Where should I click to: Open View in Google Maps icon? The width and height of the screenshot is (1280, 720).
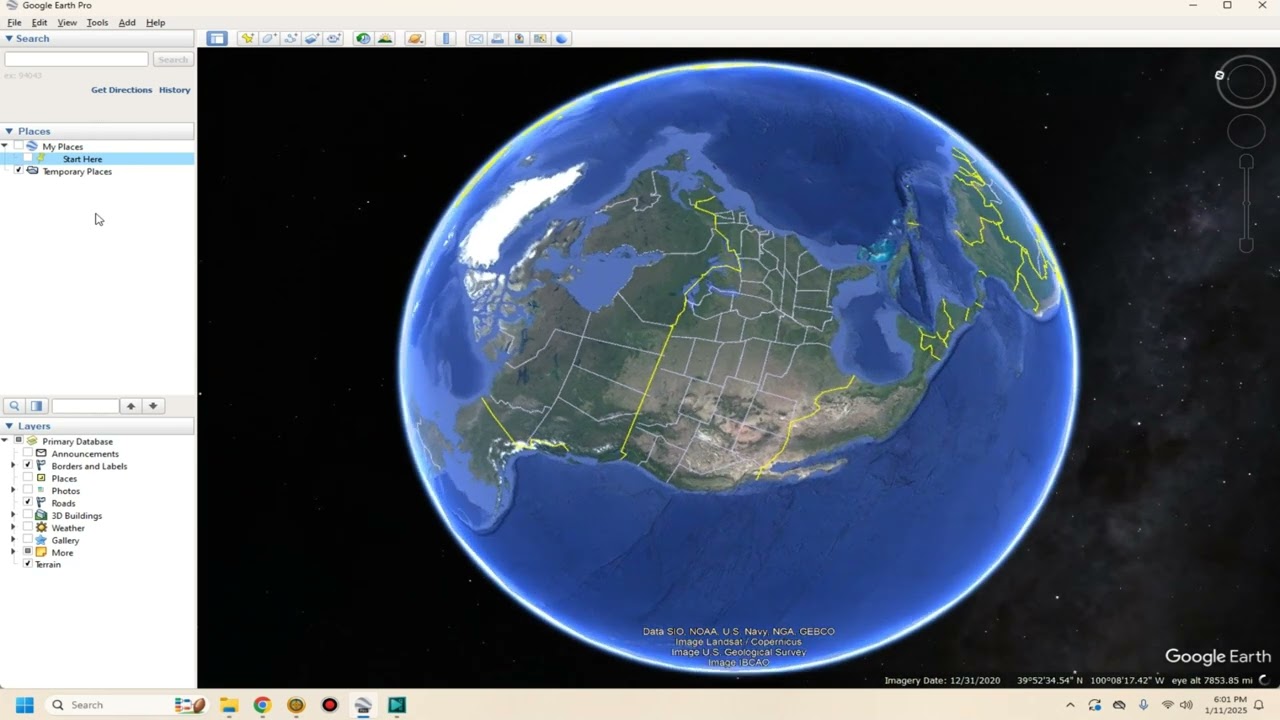(540, 38)
